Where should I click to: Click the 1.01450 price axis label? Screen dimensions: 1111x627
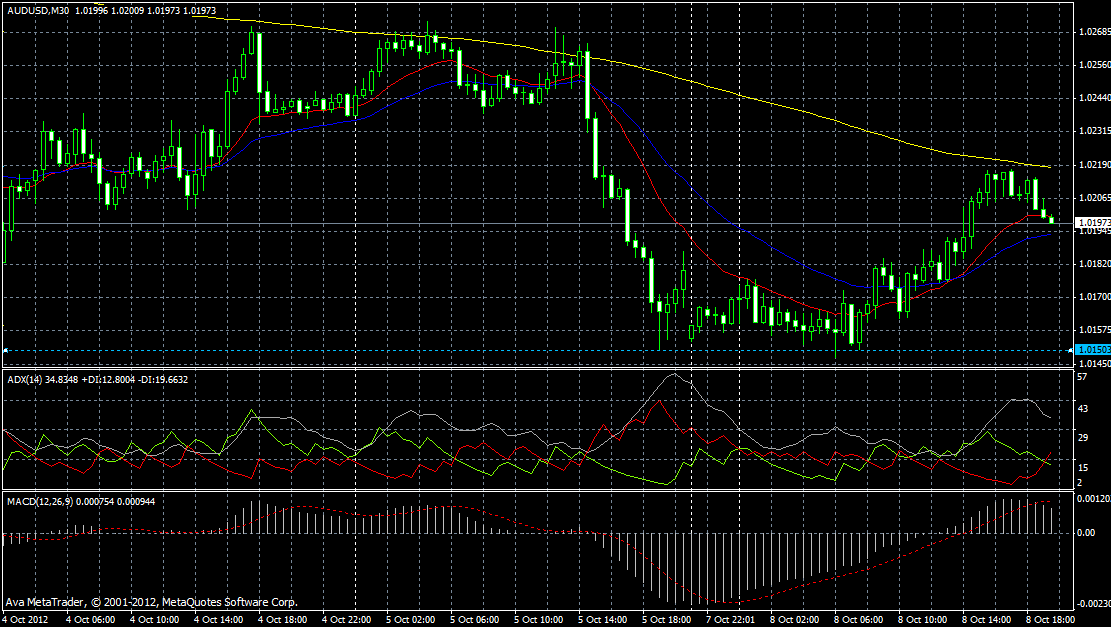tap(1093, 363)
